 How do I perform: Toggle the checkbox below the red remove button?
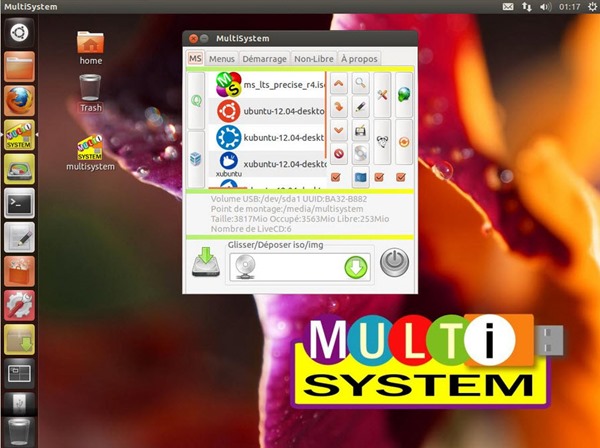point(336,177)
